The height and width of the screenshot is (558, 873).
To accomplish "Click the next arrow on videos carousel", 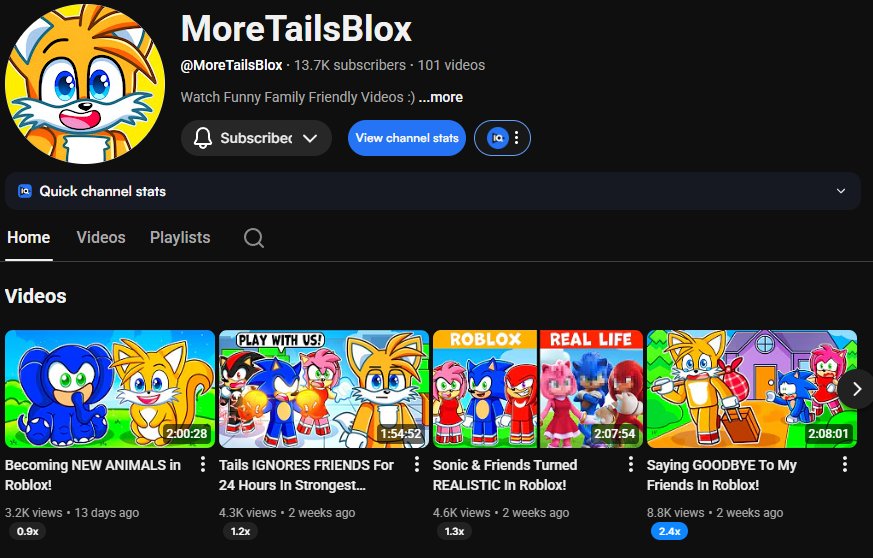I will pos(857,389).
